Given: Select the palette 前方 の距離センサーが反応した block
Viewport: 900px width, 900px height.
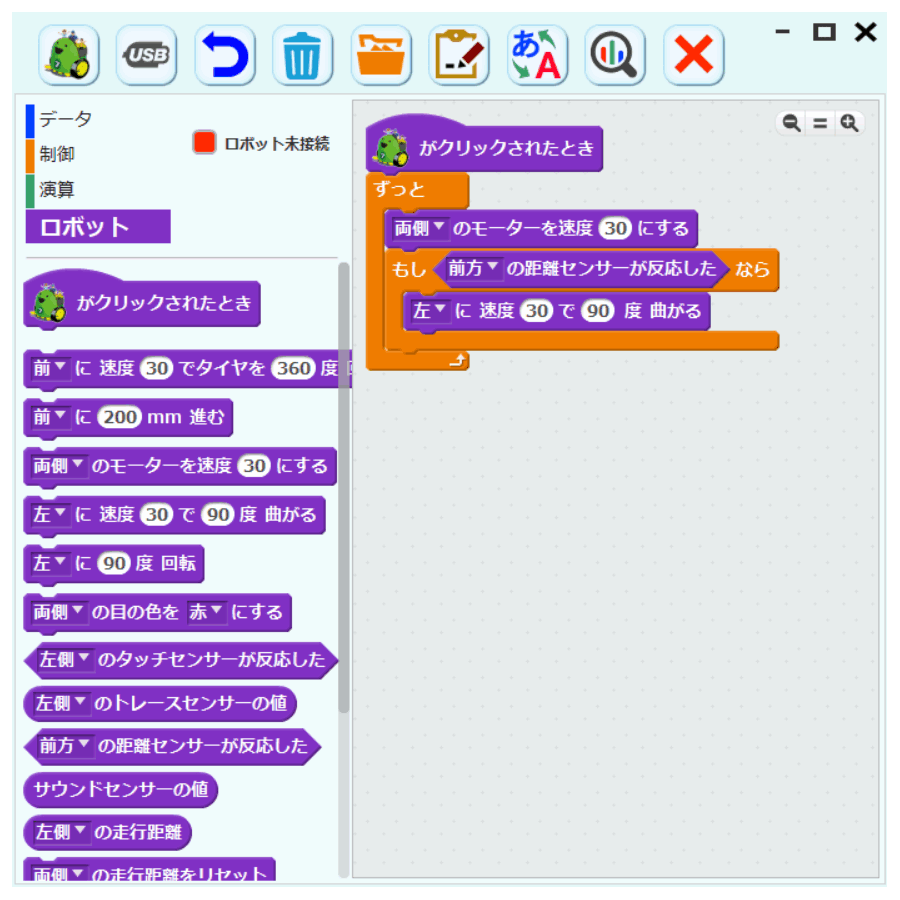Looking at the screenshot, I should point(172,746).
